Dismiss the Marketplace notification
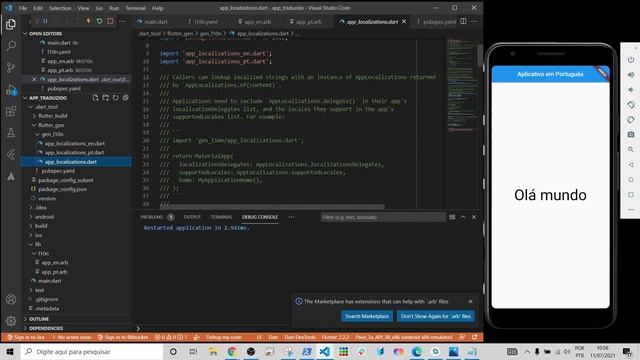The height and width of the screenshot is (360, 640). (x=471, y=301)
